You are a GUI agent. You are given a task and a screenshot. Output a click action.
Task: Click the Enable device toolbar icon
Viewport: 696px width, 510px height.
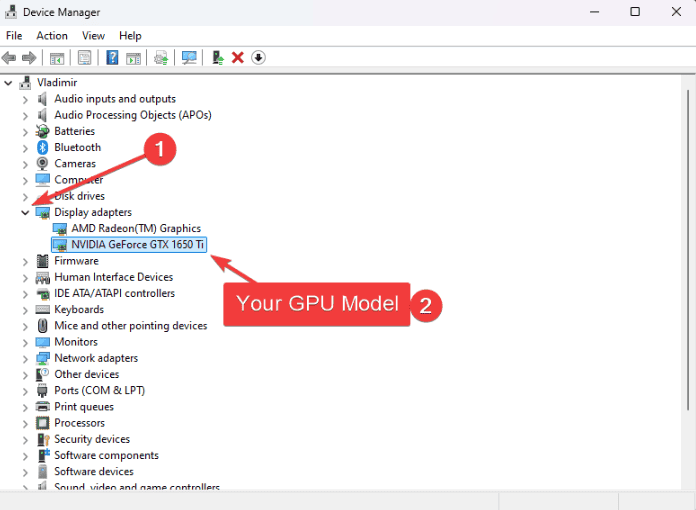218,58
